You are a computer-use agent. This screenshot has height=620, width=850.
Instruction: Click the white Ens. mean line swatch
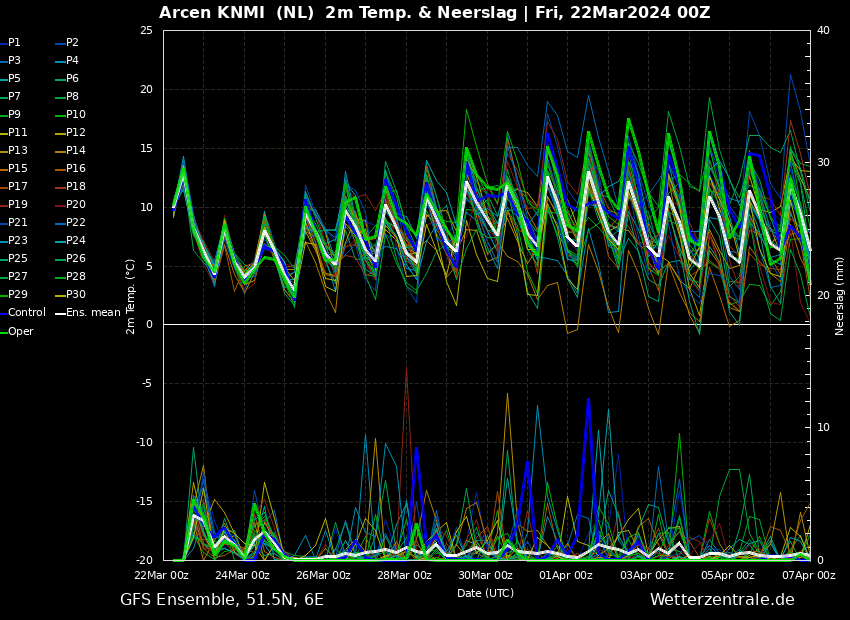(59, 314)
